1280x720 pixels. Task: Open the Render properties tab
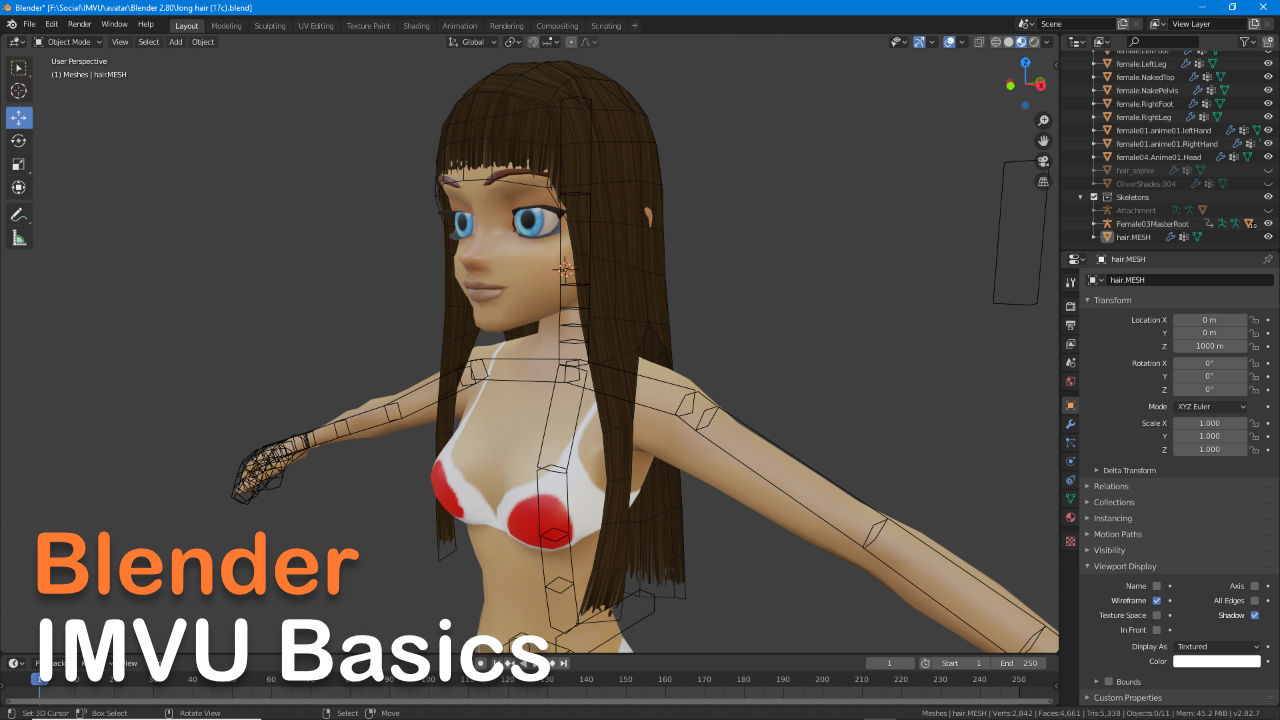(1071, 306)
